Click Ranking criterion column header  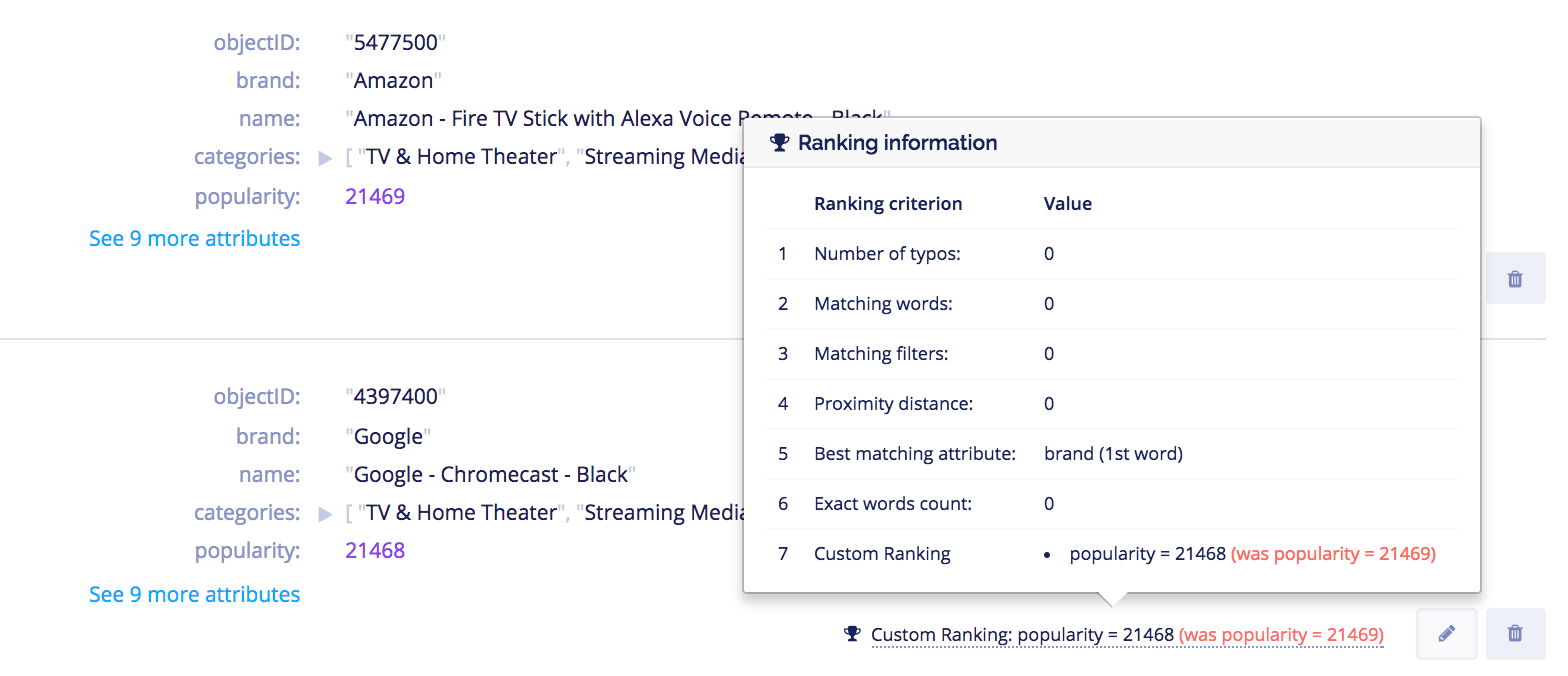coord(888,204)
